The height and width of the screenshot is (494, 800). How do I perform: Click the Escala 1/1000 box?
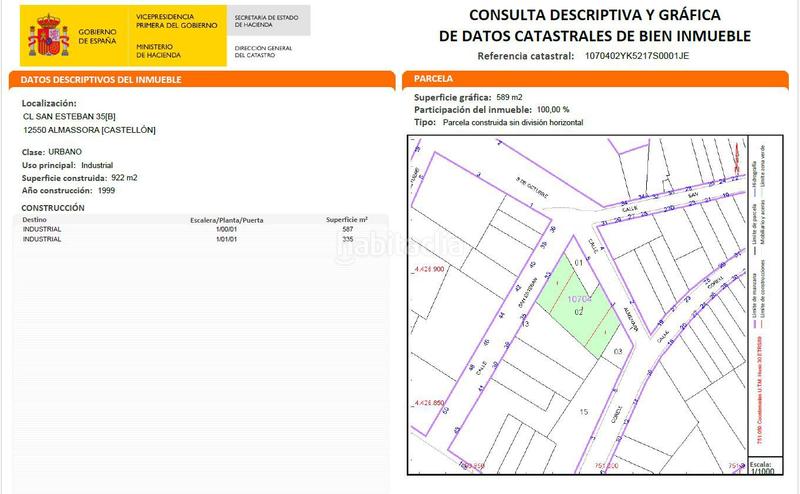click(x=763, y=471)
